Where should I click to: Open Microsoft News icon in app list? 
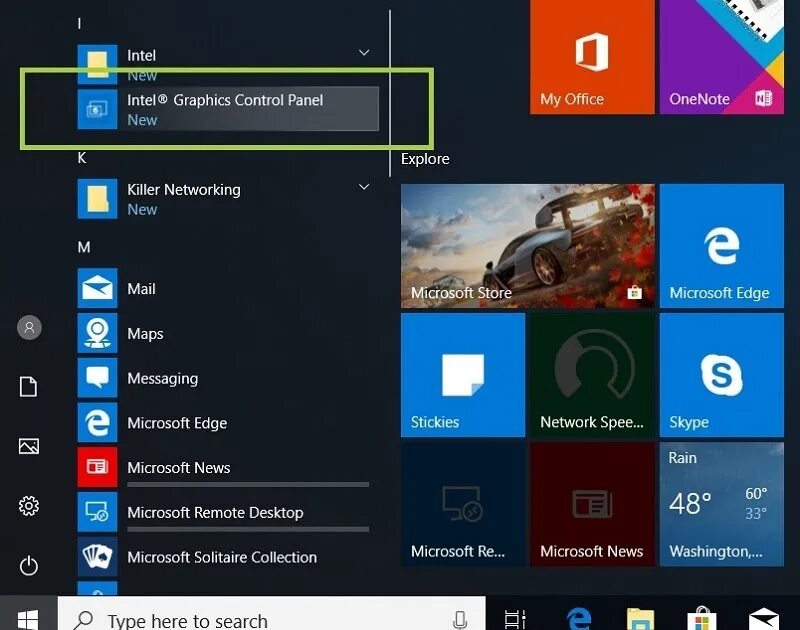click(97, 467)
